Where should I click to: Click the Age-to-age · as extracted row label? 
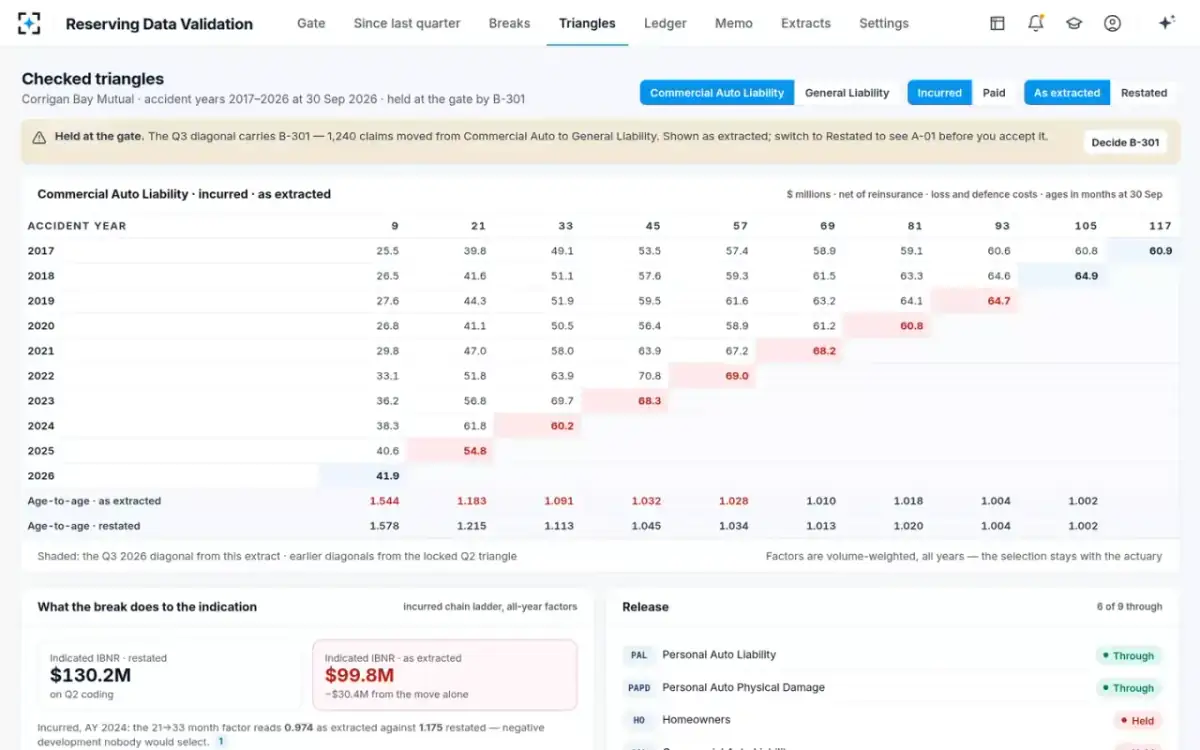point(94,501)
